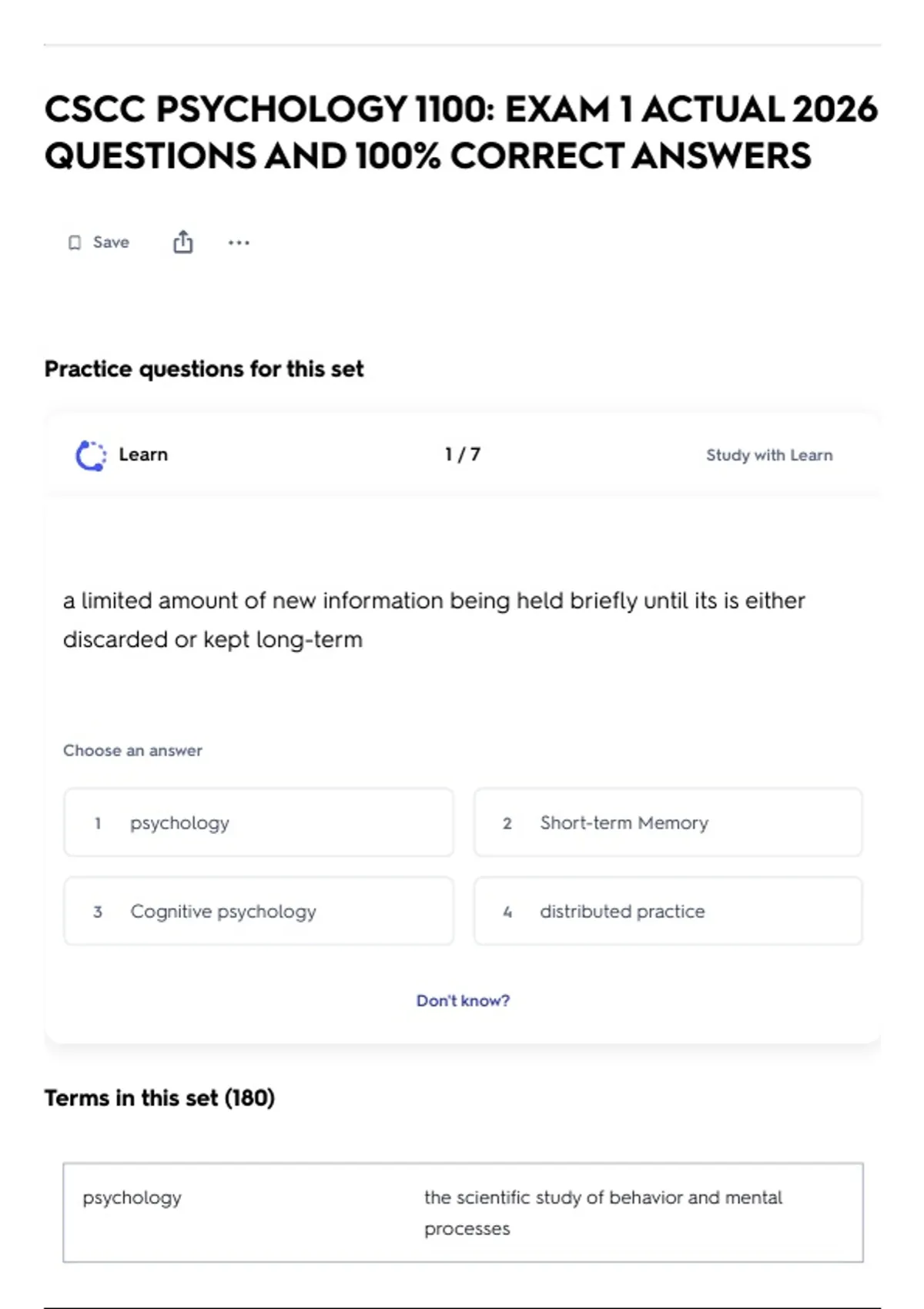Click the Choose an answer label
Viewport: 924px width, 1309px height.
132,750
